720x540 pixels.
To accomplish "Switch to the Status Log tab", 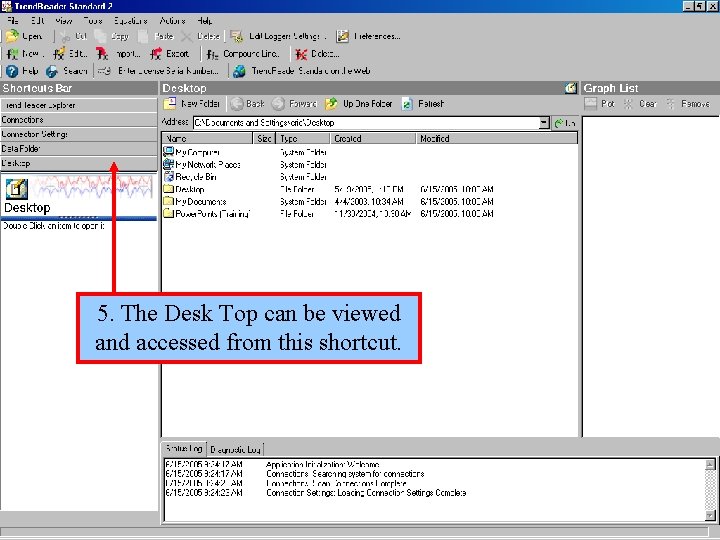I will point(184,449).
